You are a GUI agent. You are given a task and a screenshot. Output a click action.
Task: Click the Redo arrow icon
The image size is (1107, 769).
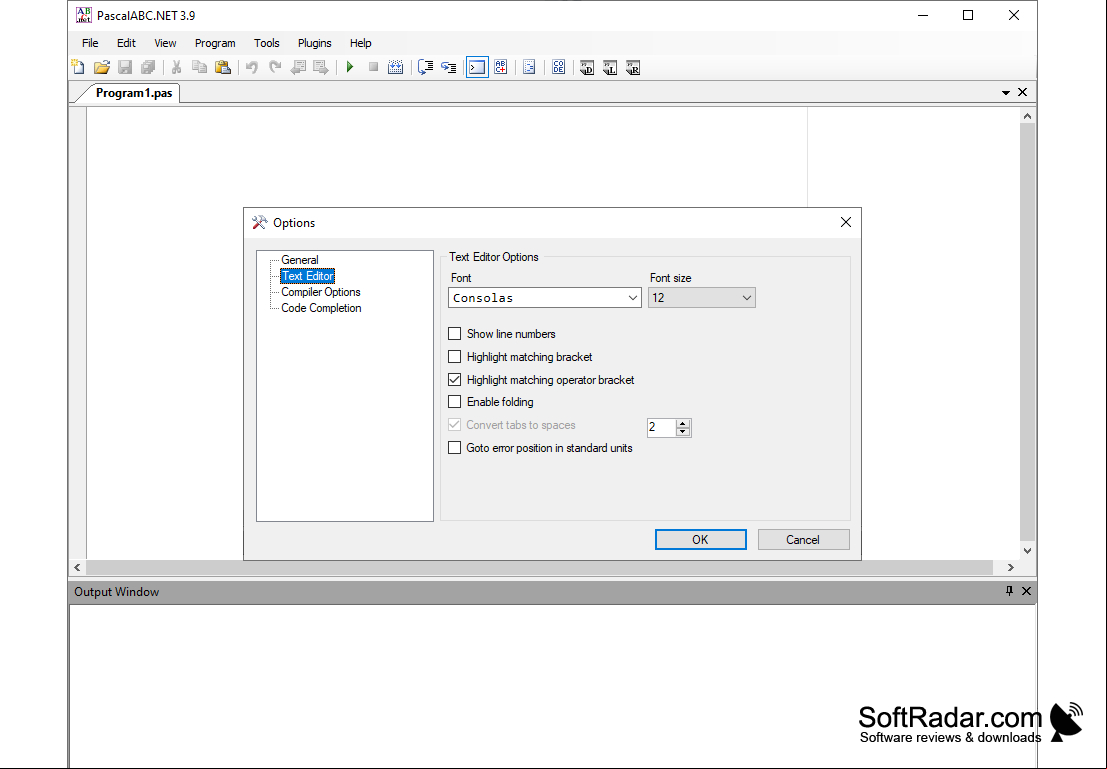[x=275, y=67]
